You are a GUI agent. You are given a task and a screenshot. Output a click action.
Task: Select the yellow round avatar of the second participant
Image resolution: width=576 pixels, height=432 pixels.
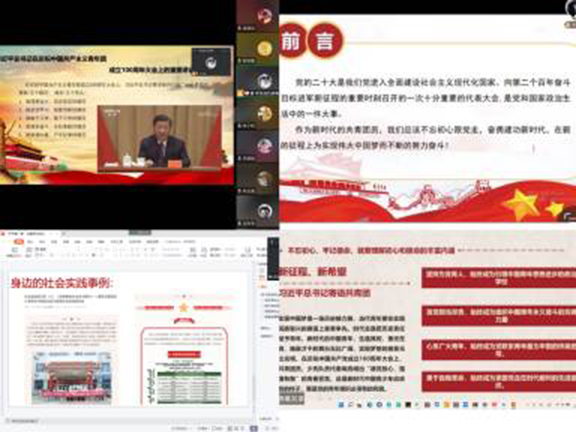[x=264, y=48]
